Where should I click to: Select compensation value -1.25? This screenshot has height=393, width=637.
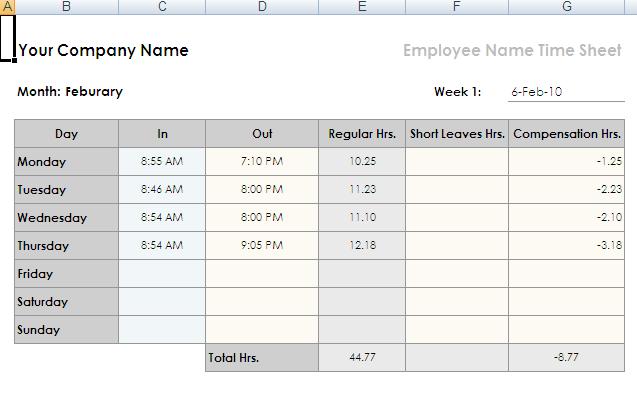click(567, 162)
